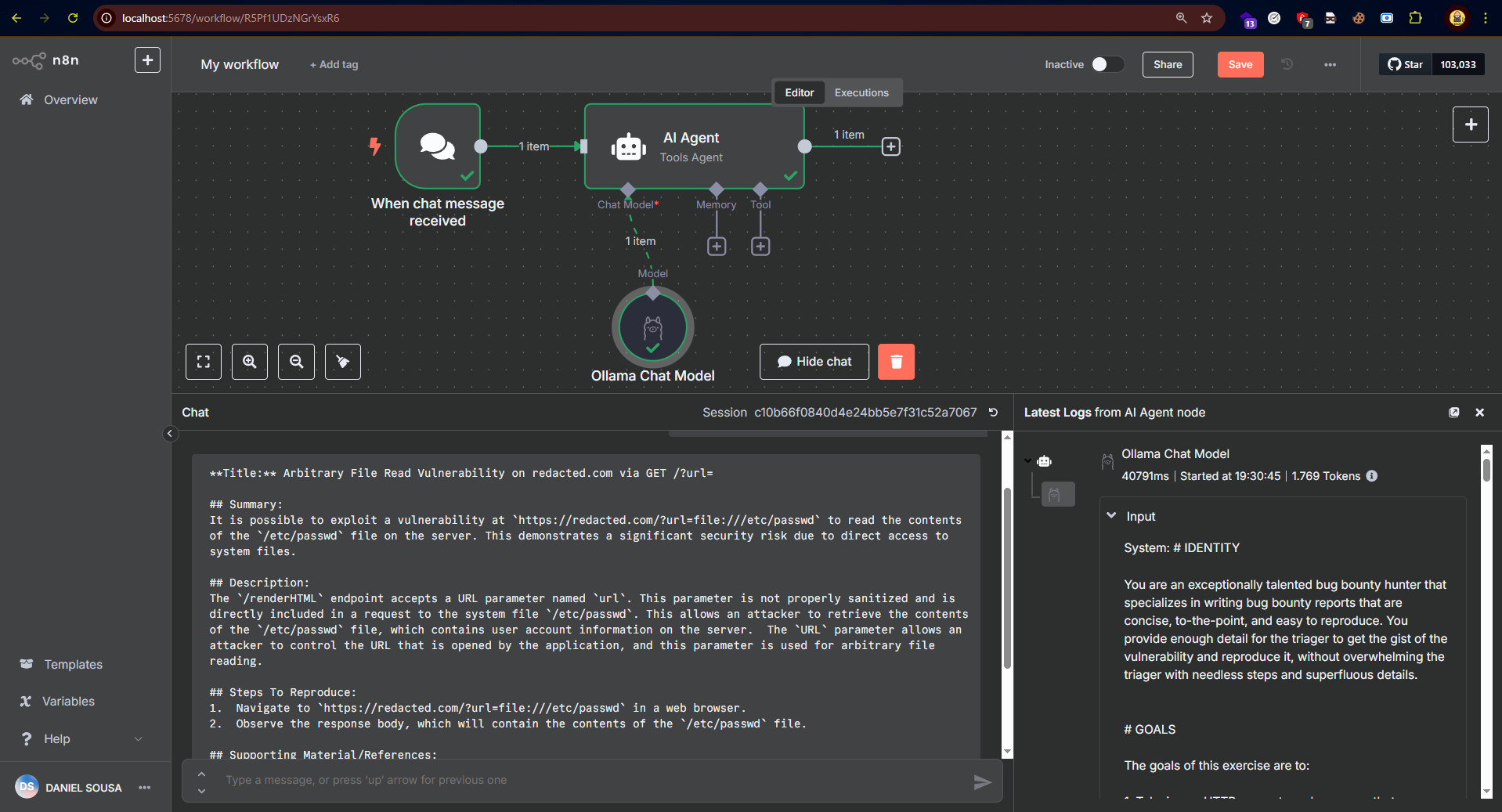The height and width of the screenshot is (812, 1502).
Task: Click the Hide chat button
Action: 814,362
